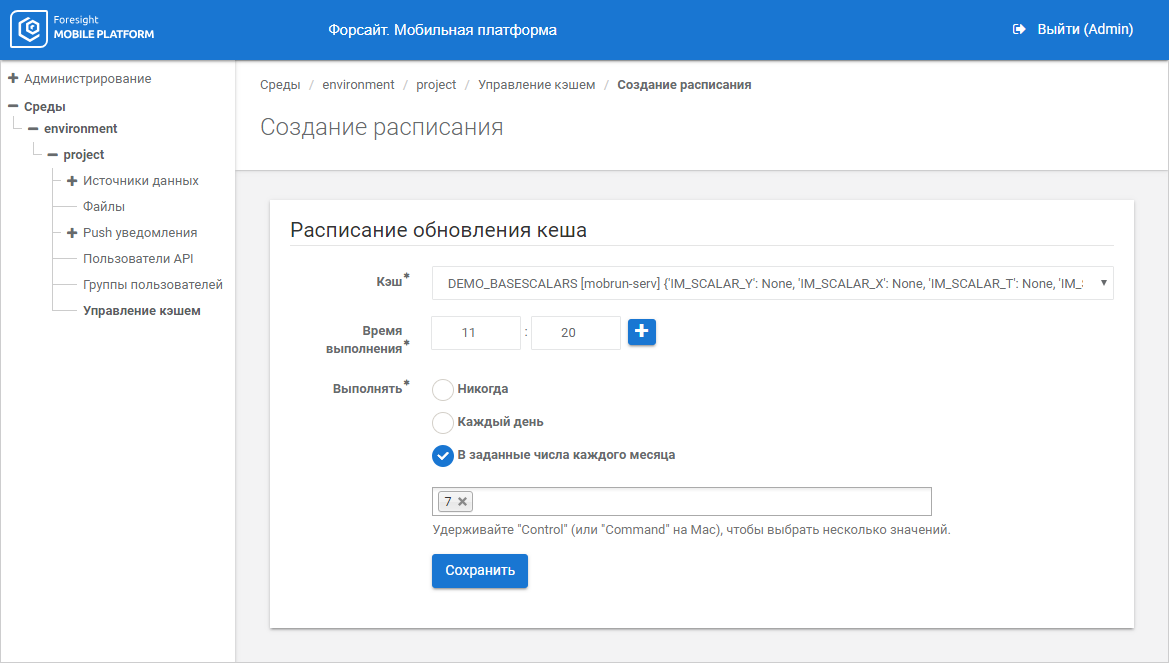Viewport: 1169px width, 663px height.
Task: Select В заданные числа каждого месяца option
Action: pyautogui.click(x=443, y=455)
